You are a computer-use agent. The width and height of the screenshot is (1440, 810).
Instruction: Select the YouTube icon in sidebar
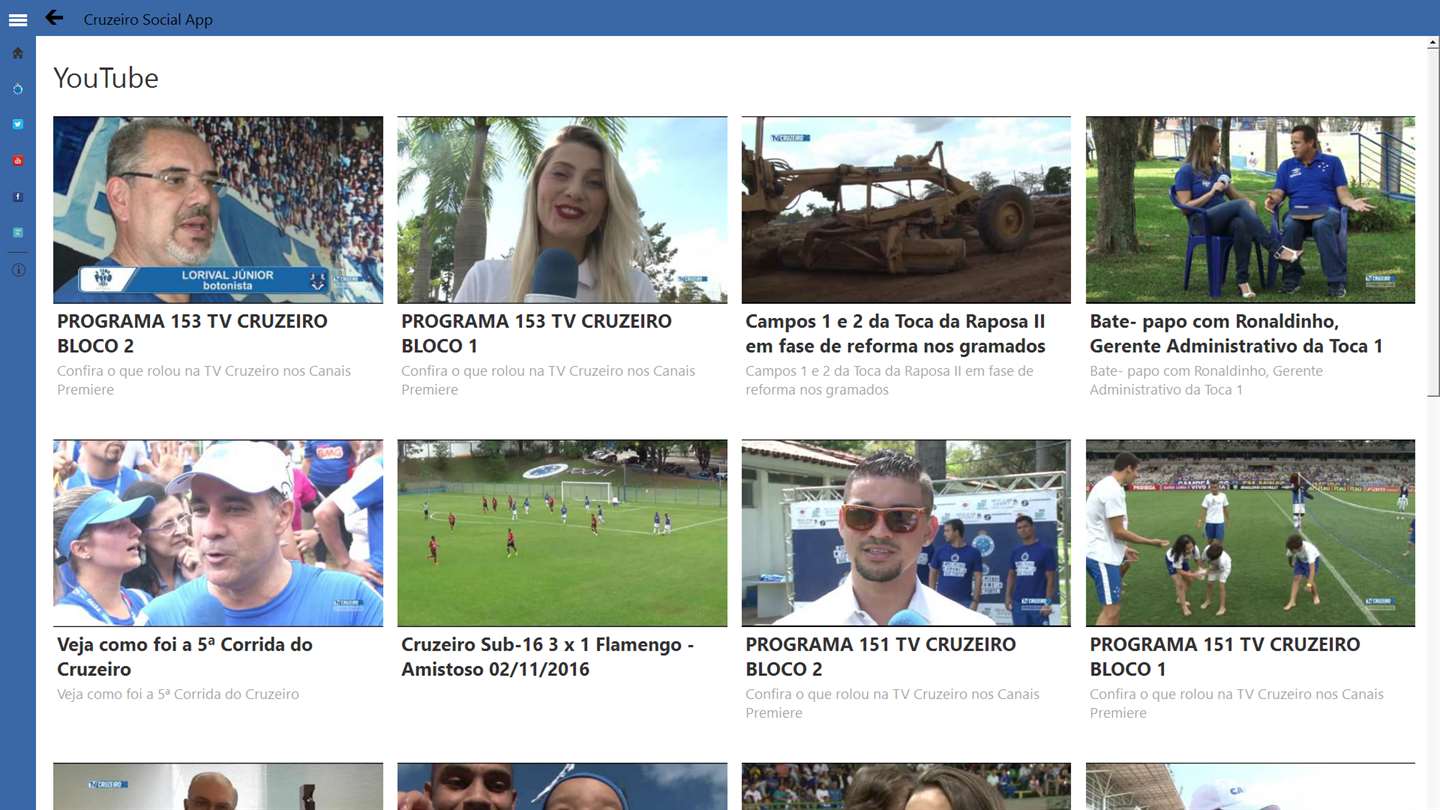[x=18, y=161]
